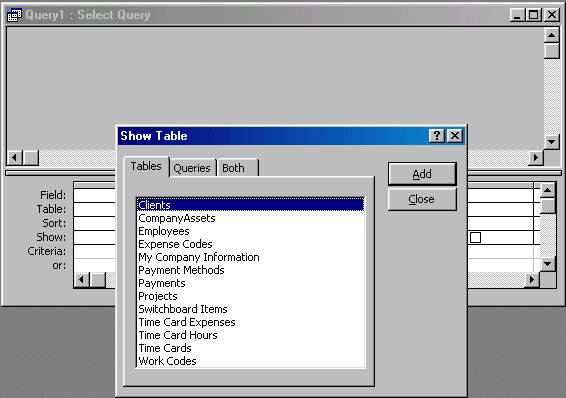
Task: Click down arrow of query grid vertical scrollbar
Action: point(548,264)
